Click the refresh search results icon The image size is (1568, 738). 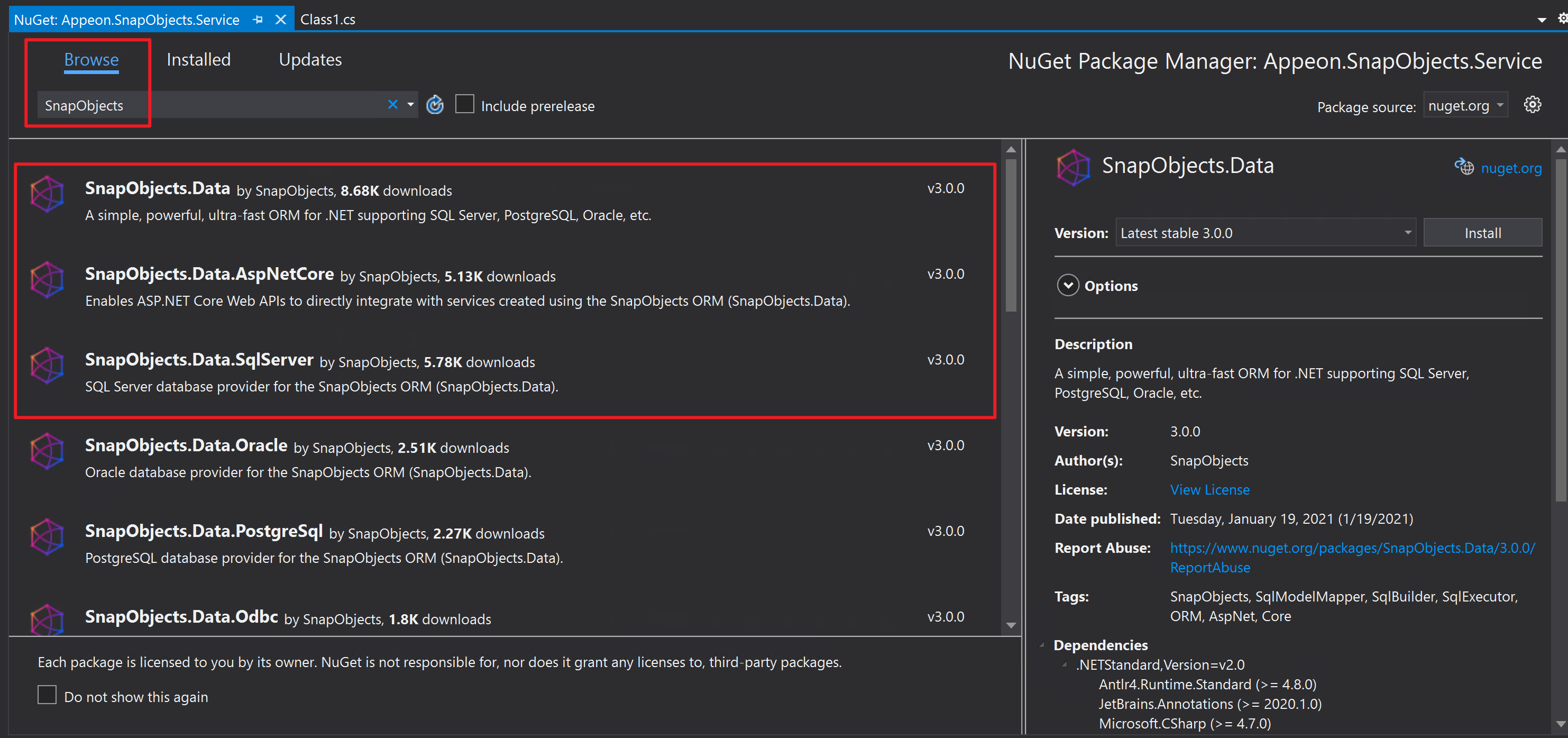pyautogui.click(x=435, y=105)
